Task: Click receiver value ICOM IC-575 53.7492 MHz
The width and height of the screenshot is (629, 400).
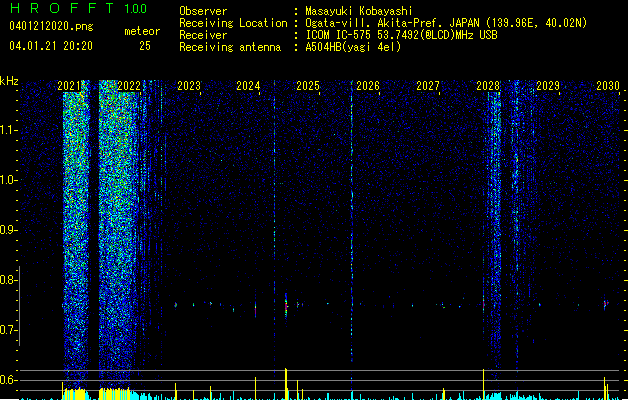Action: [401, 35]
